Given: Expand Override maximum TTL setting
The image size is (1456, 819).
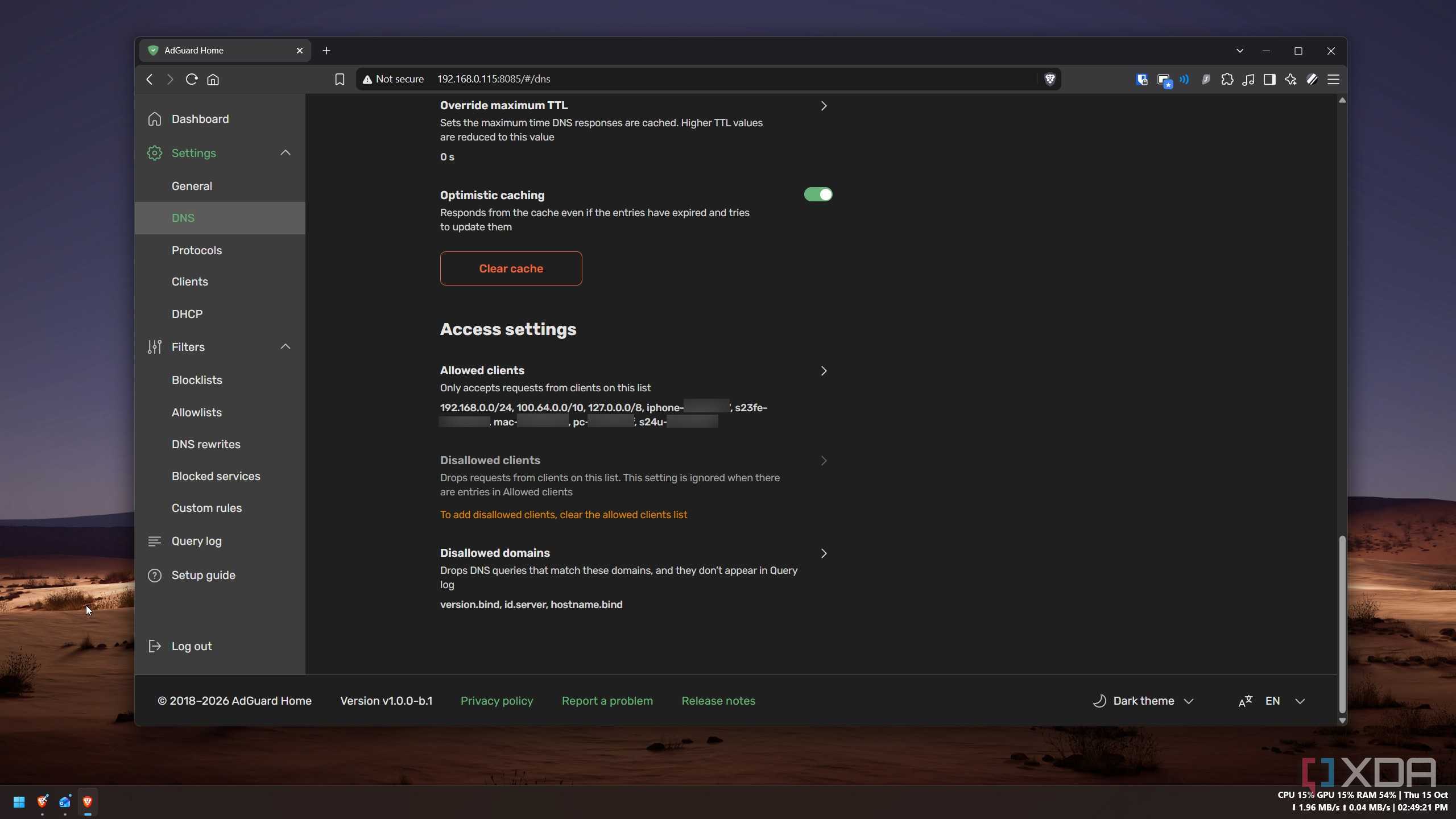Looking at the screenshot, I should [823, 106].
